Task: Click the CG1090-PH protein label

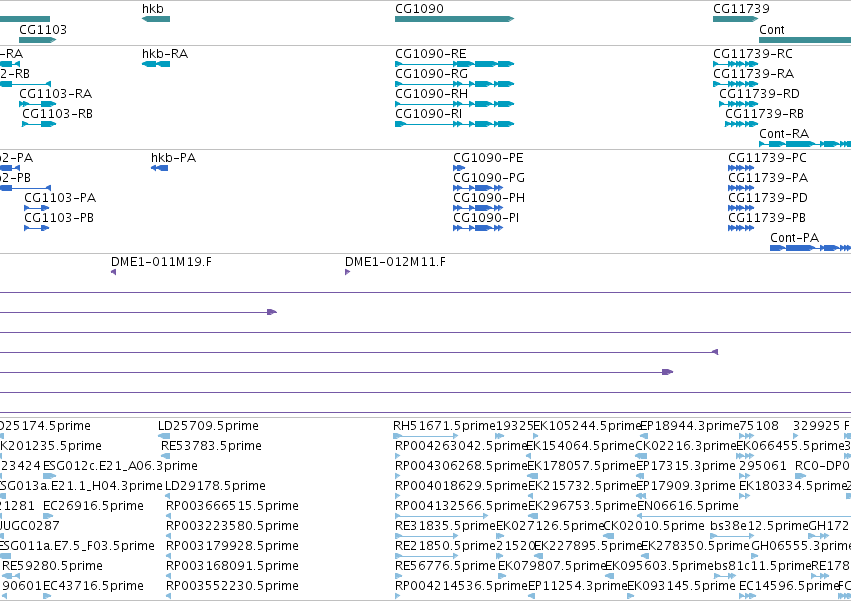Action: (x=489, y=198)
